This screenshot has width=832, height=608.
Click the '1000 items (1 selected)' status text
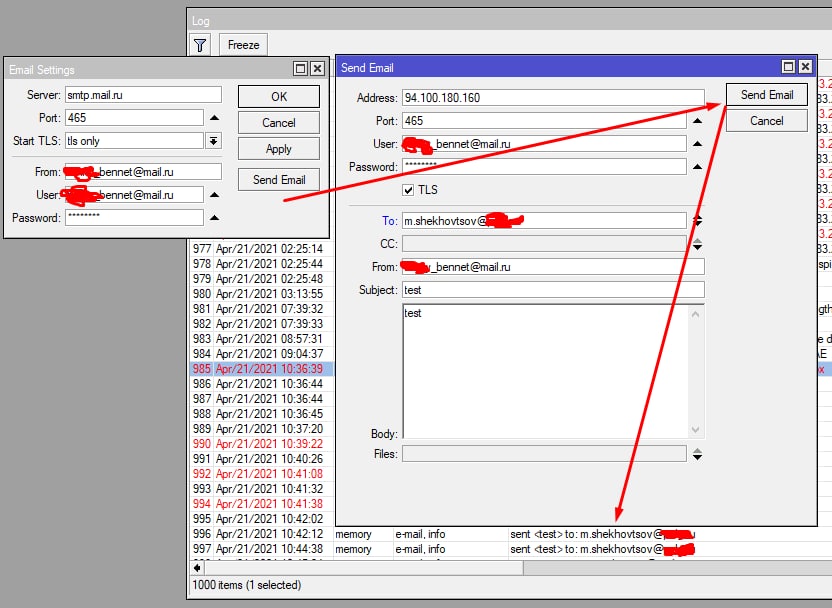click(x=247, y=585)
